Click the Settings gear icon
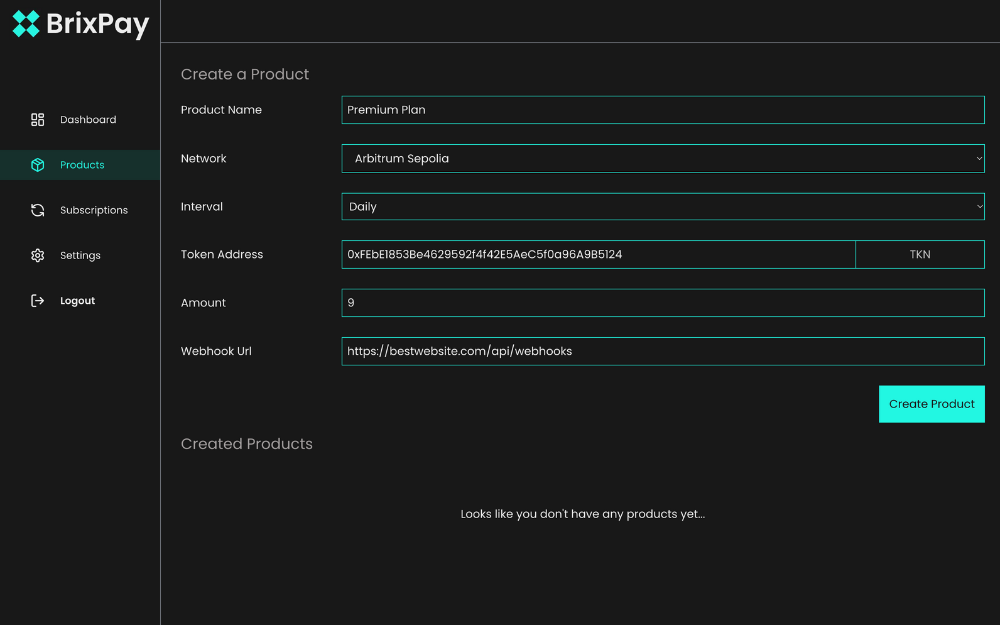Viewport: 1000px width, 625px height. coord(38,256)
